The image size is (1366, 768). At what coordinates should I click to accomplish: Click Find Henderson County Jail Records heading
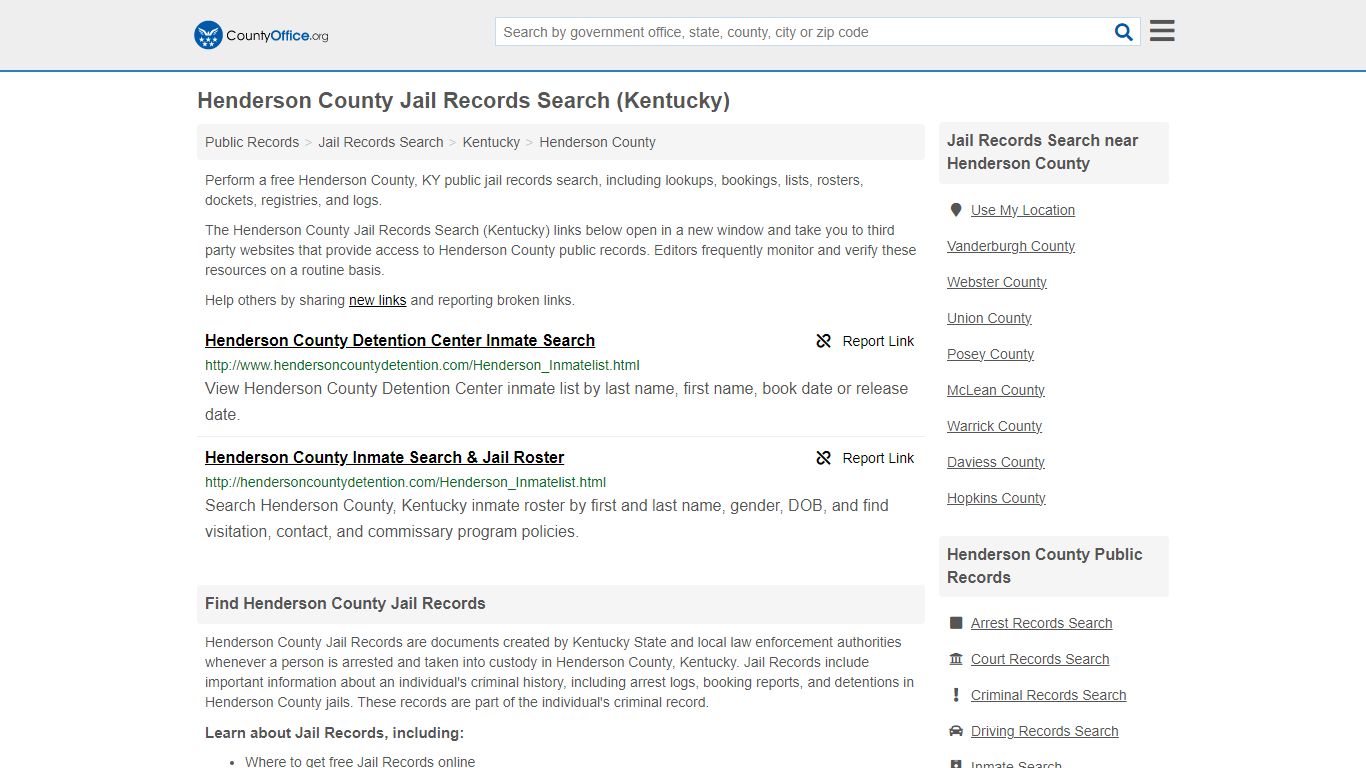pos(345,604)
